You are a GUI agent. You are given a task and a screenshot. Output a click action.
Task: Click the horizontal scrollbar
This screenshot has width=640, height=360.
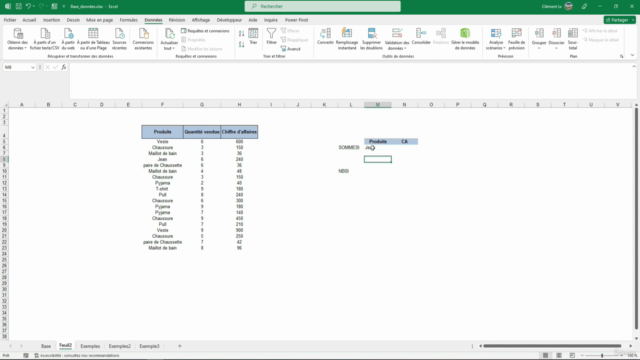click(552, 346)
